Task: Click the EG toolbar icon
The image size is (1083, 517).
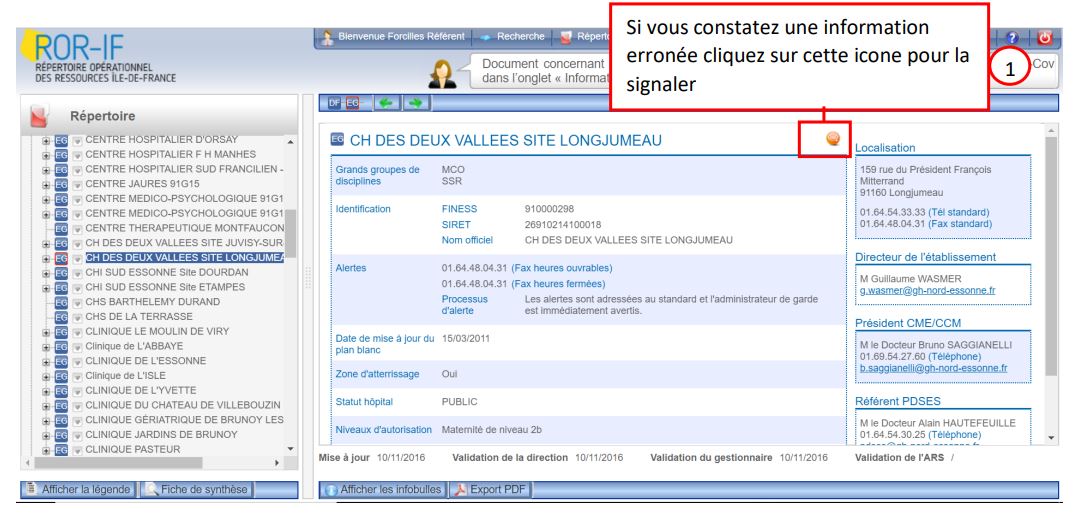Action: pyautogui.click(x=352, y=102)
